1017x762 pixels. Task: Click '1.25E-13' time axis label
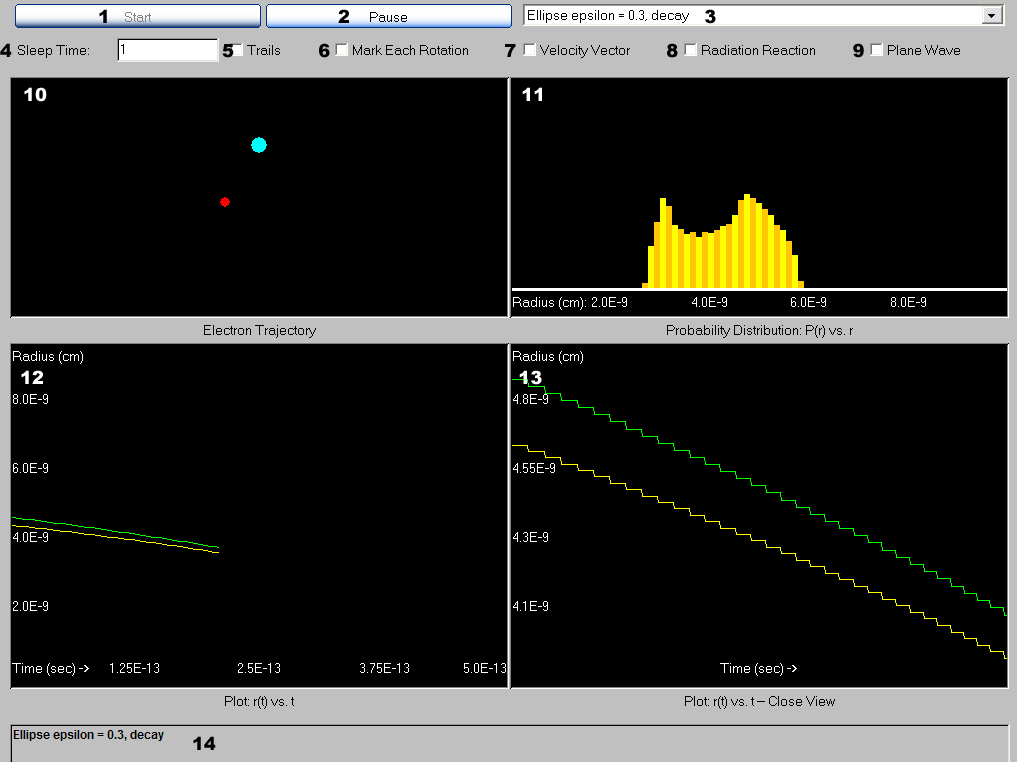(134, 668)
